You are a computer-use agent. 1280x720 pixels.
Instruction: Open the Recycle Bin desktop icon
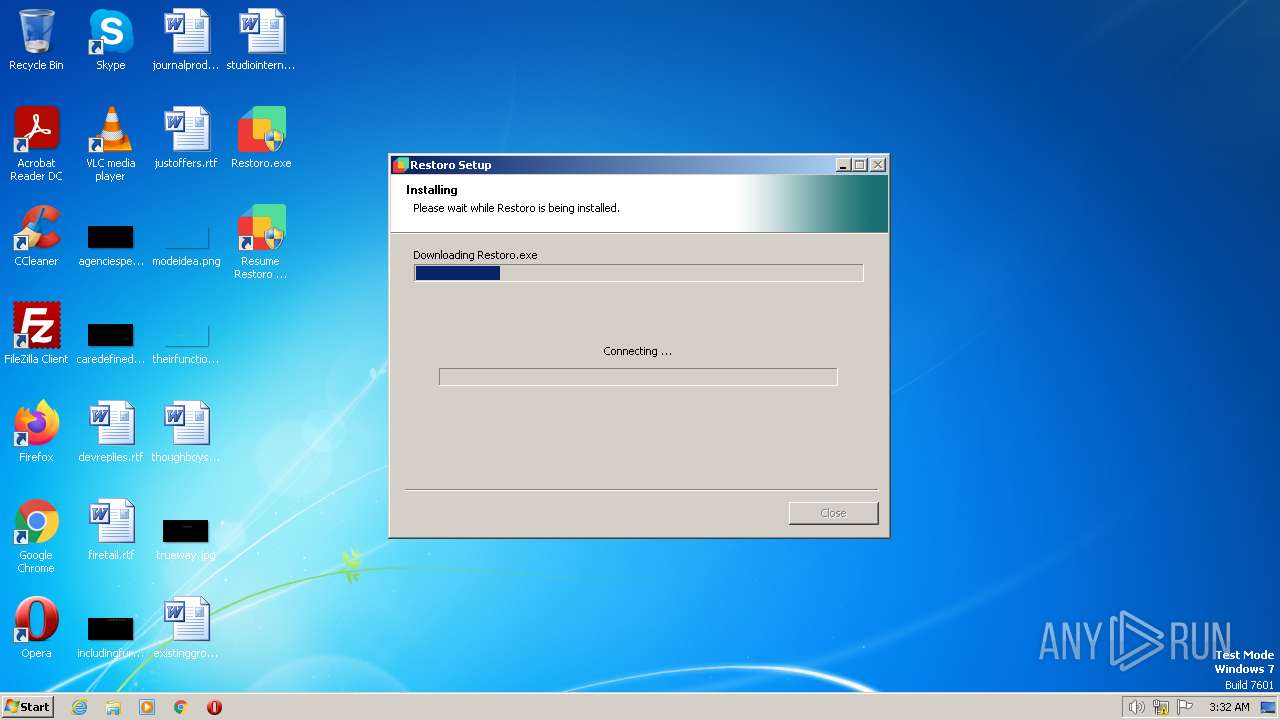36,40
